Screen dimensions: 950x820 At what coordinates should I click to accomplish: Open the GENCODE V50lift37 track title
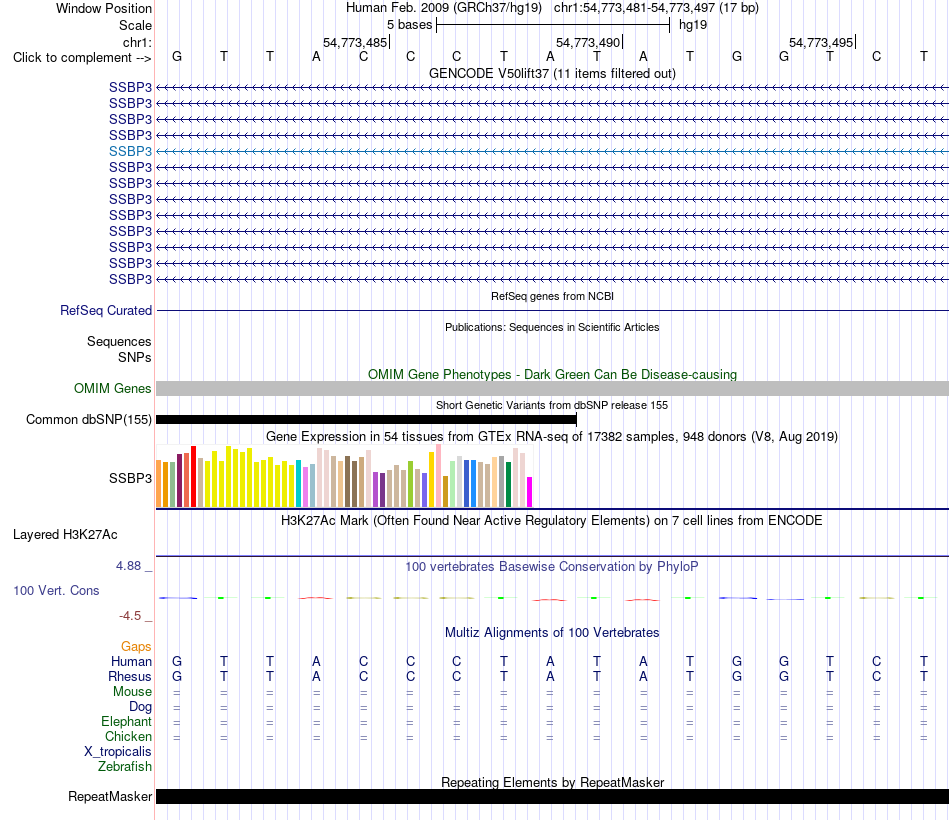(553, 73)
